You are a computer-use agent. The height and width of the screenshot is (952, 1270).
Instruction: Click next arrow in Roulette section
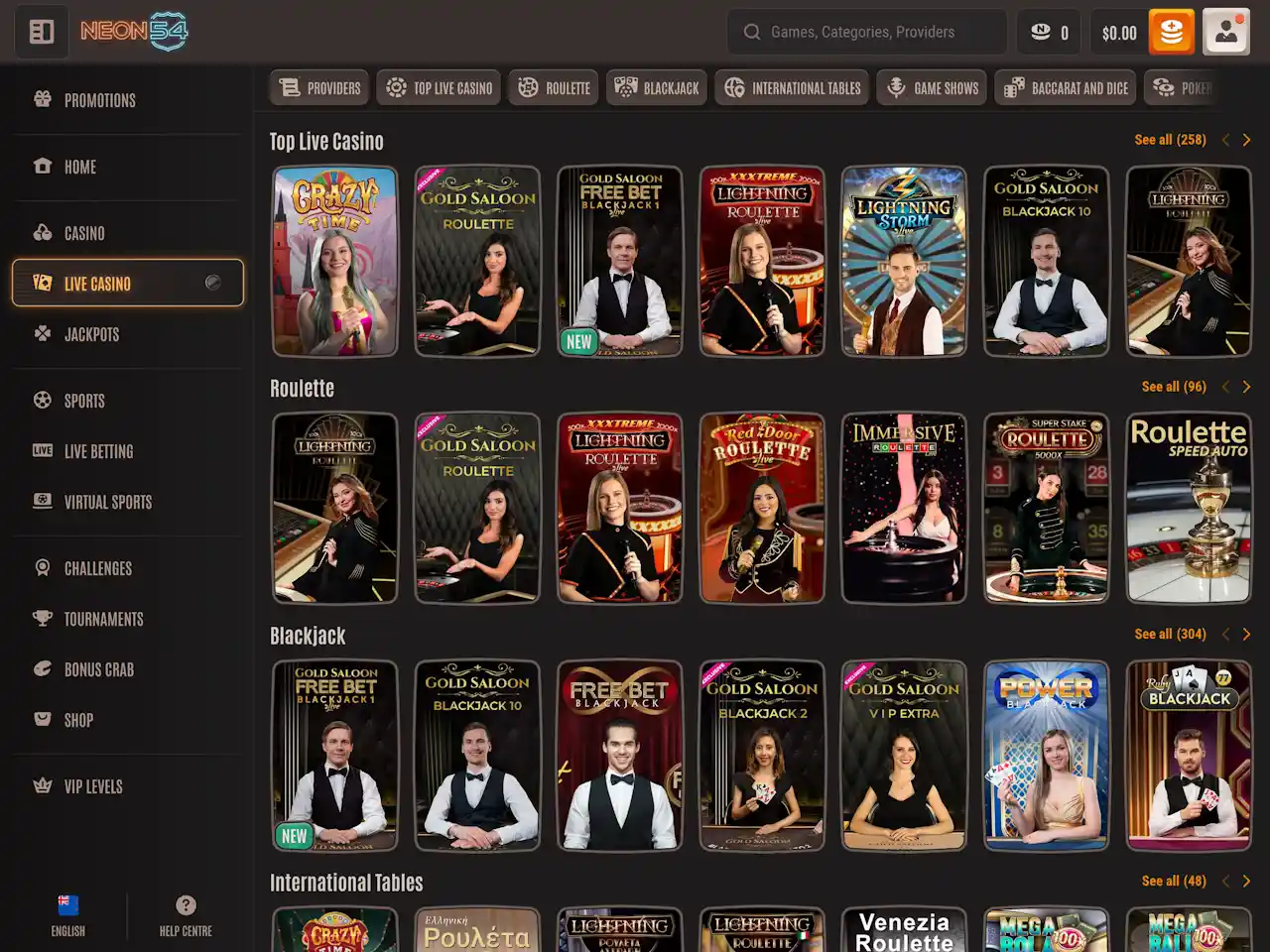click(1246, 387)
